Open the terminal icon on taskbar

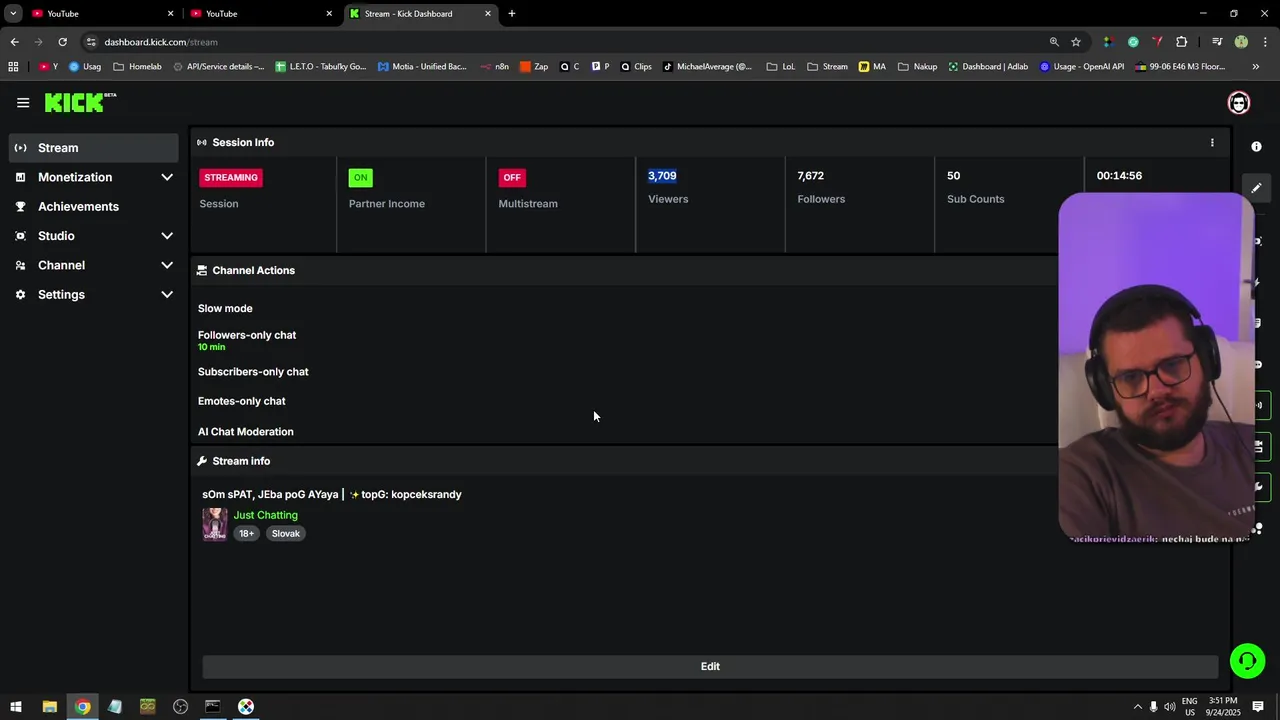point(213,707)
